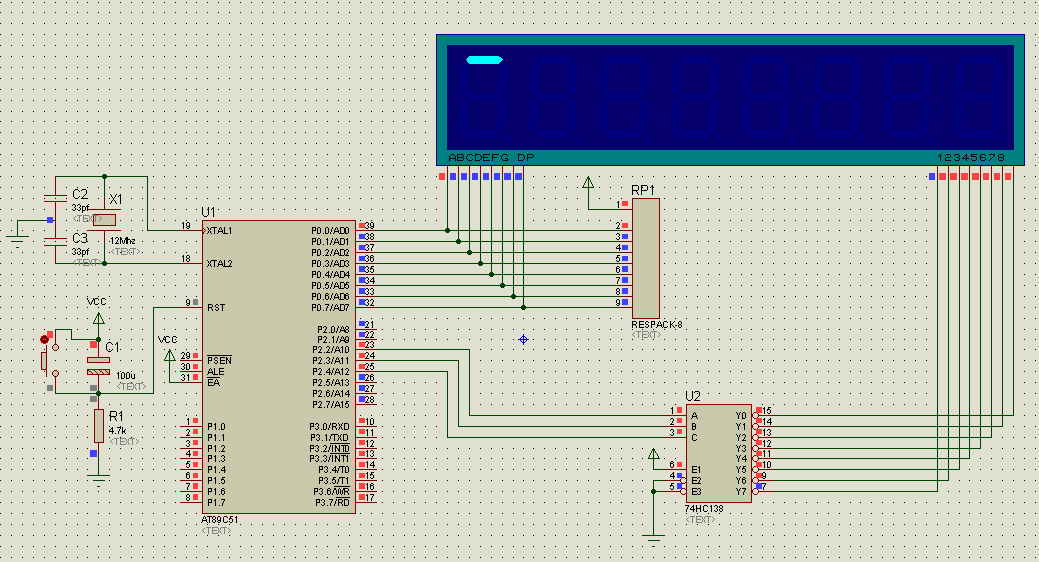Click the P3.7/RD pin label
Screen dimensions: 1039x562
[x=332, y=502]
